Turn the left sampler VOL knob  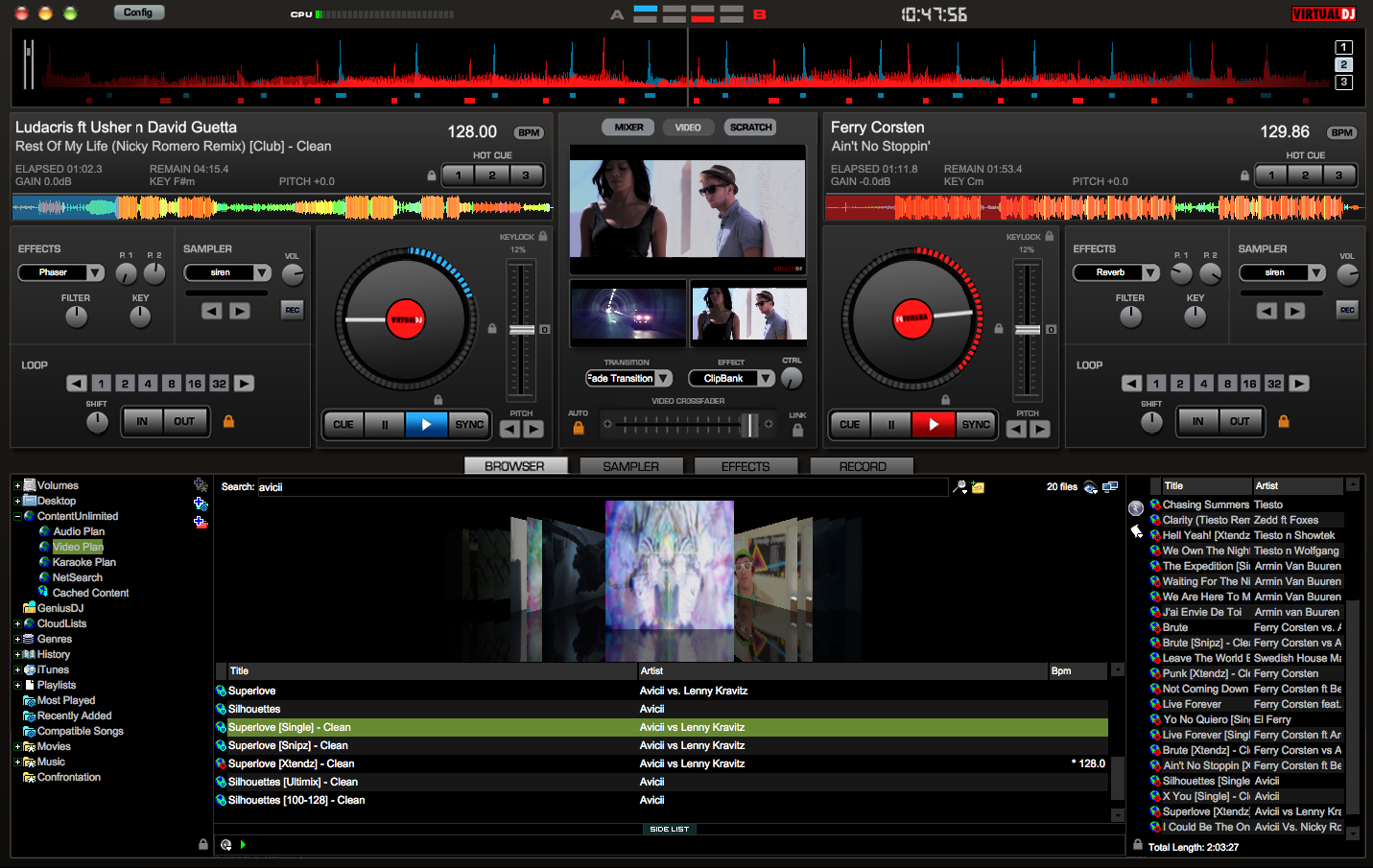click(293, 274)
